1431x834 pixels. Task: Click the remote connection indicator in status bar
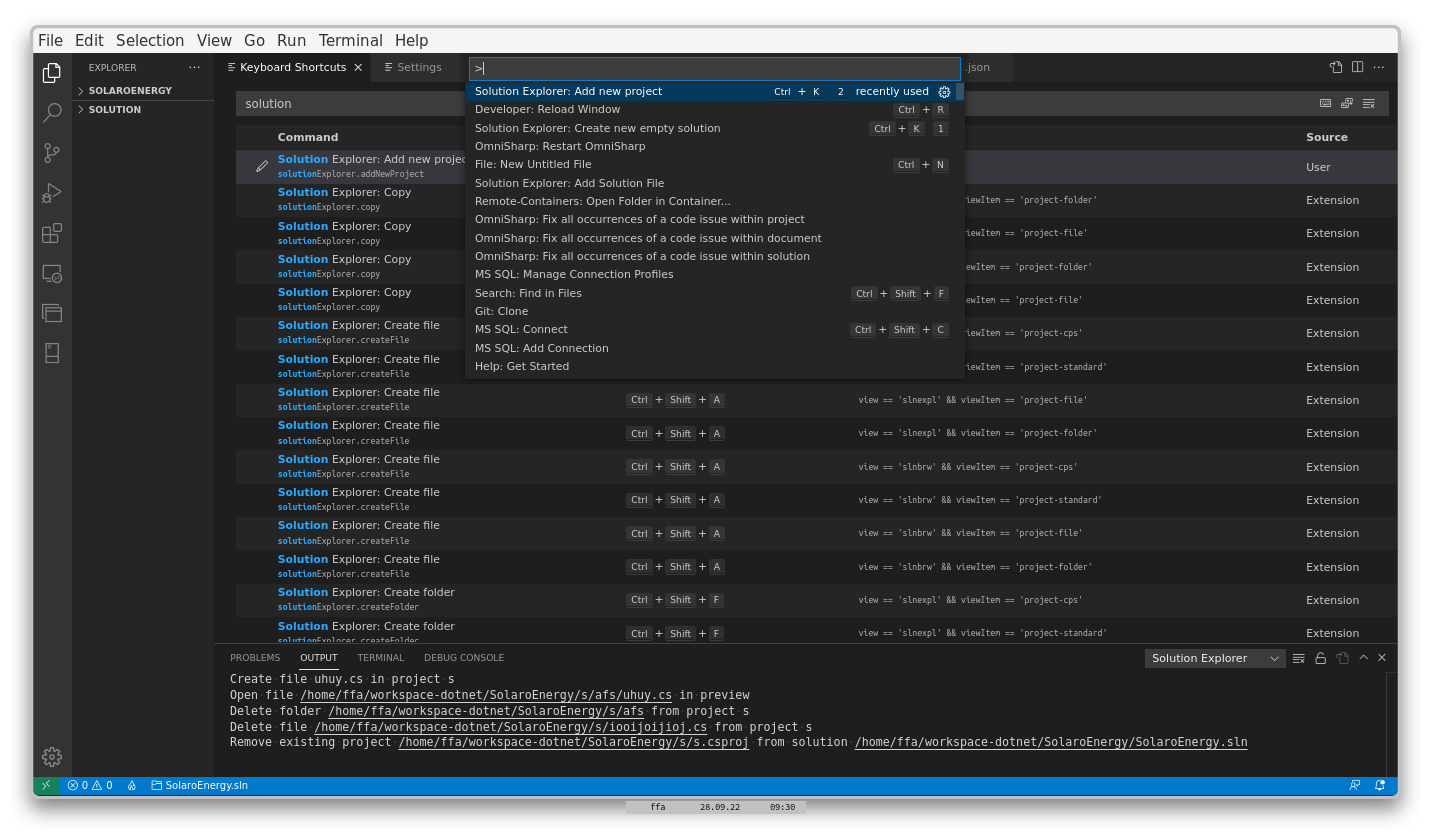[45, 785]
